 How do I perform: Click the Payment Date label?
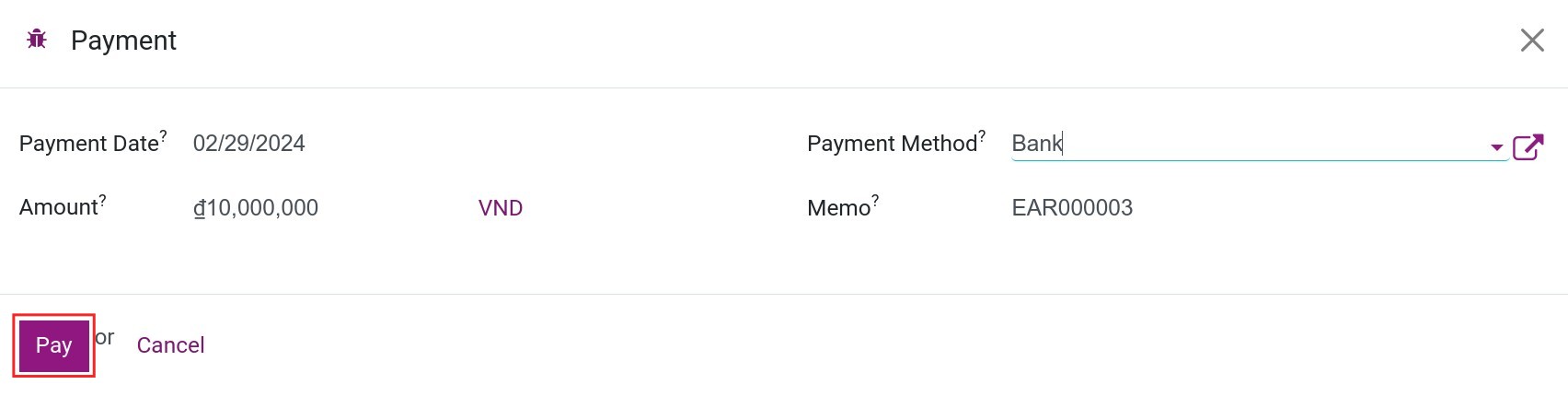pyautogui.click(x=89, y=144)
